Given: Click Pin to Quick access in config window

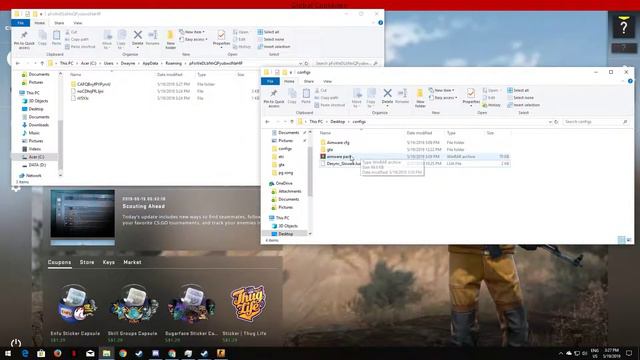Looking at the screenshot, I should (273, 98).
